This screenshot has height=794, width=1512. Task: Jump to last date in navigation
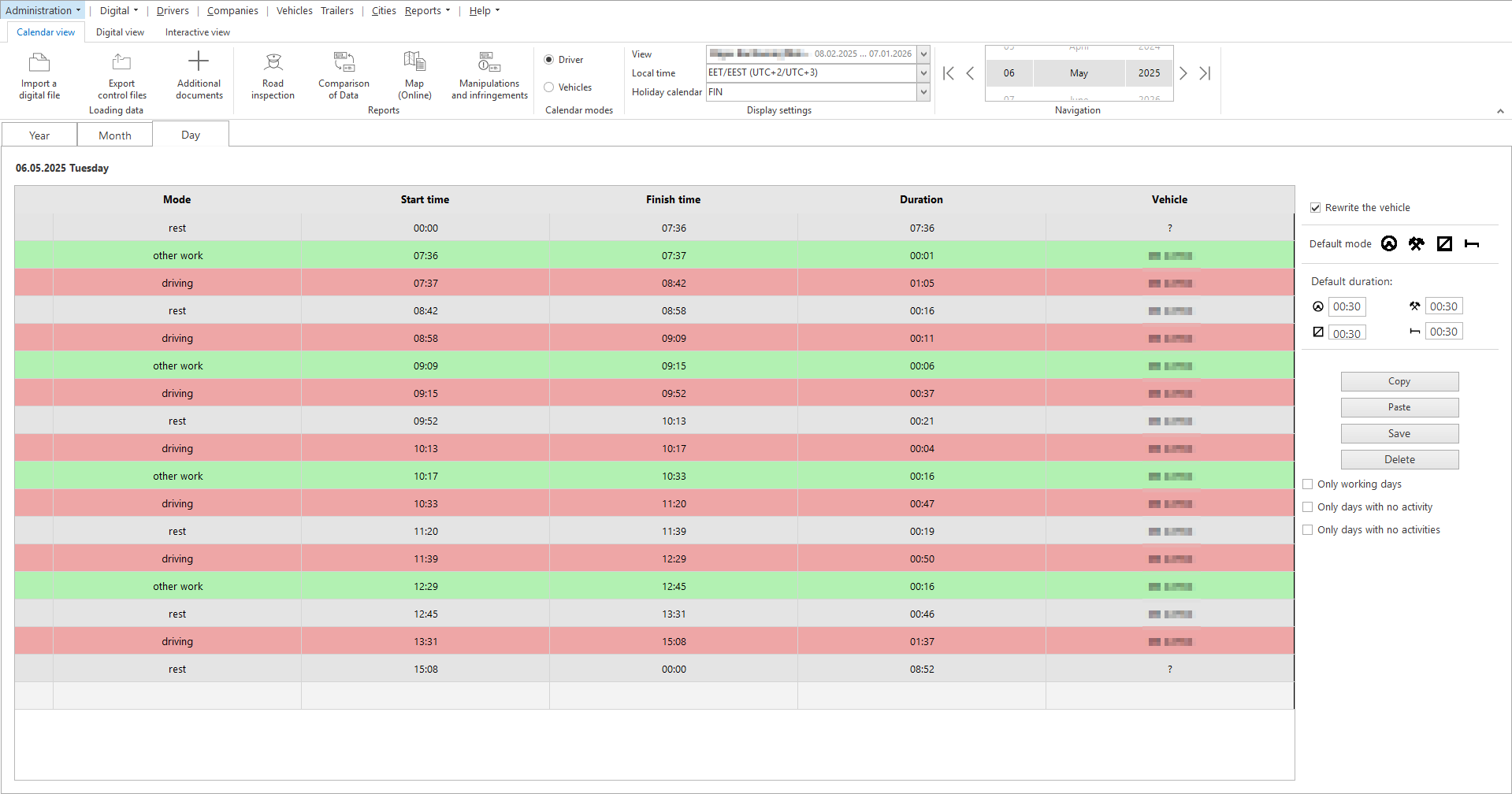(x=1205, y=73)
